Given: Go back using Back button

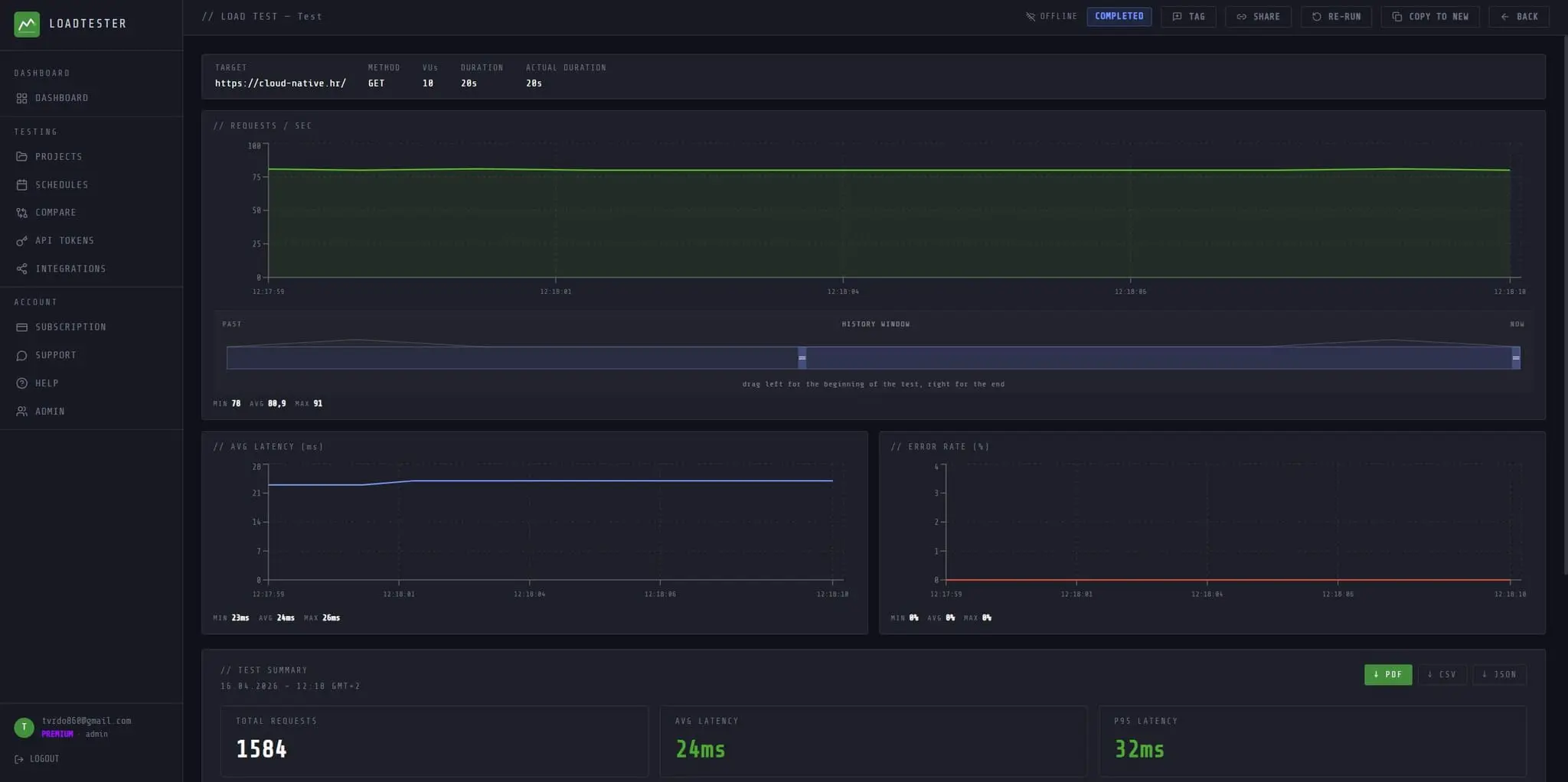Looking at the screenshot, I should (x=1519, y=17).
